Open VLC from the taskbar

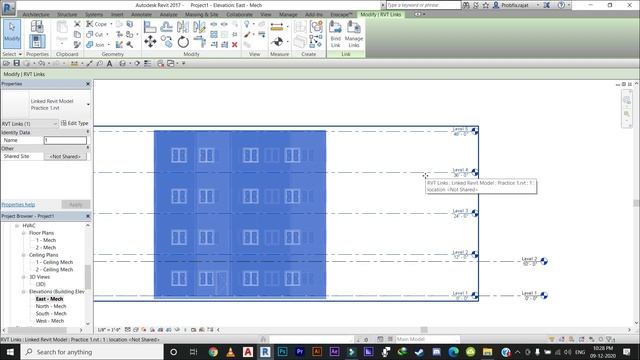pyautogui.click(x=230, y=352)
